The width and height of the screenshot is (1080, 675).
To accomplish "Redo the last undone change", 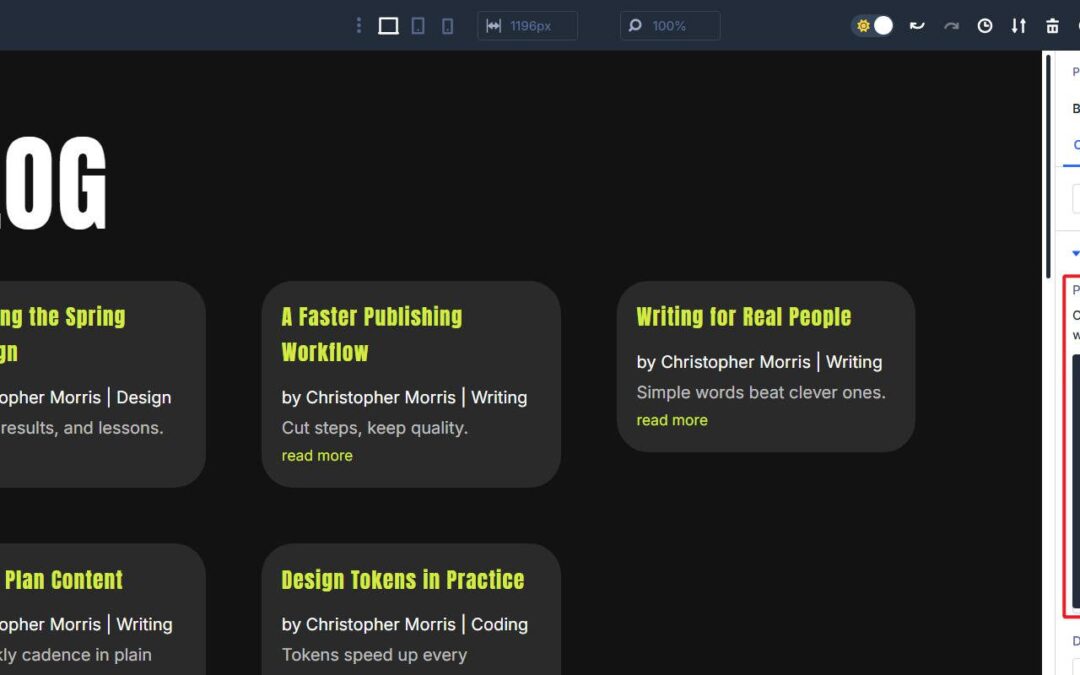I will (x=951, y=26).
